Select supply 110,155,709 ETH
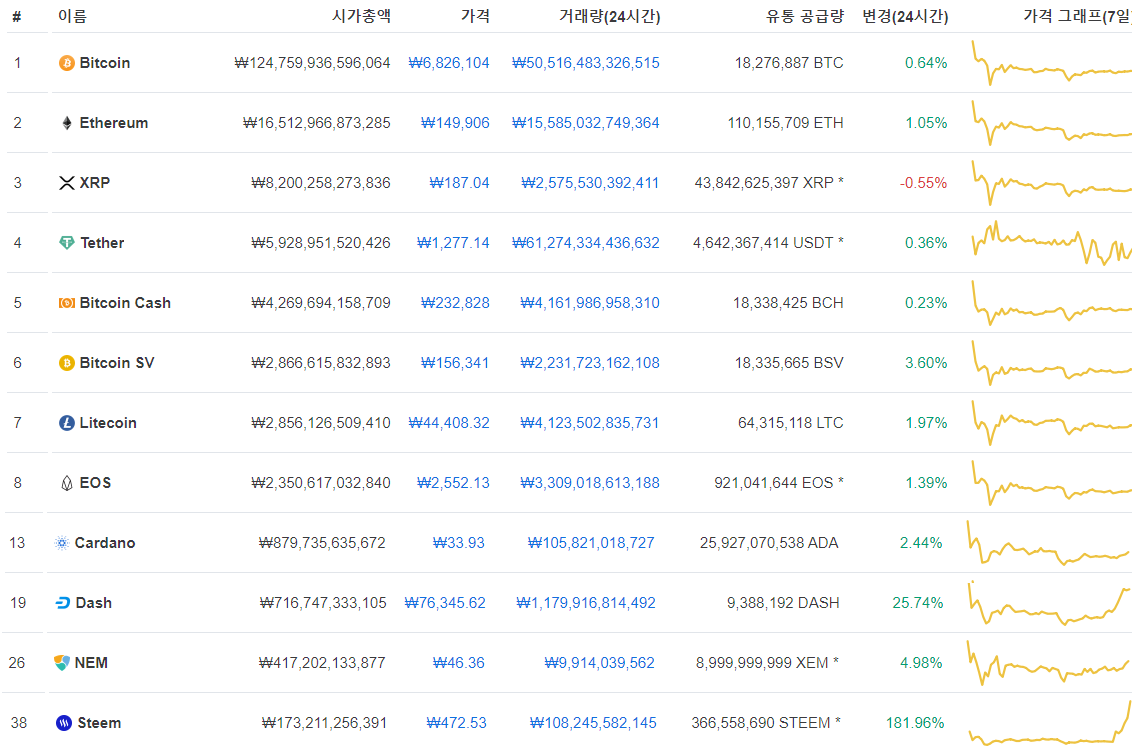This screenshot has height=751, width=1132. (785, 123)
